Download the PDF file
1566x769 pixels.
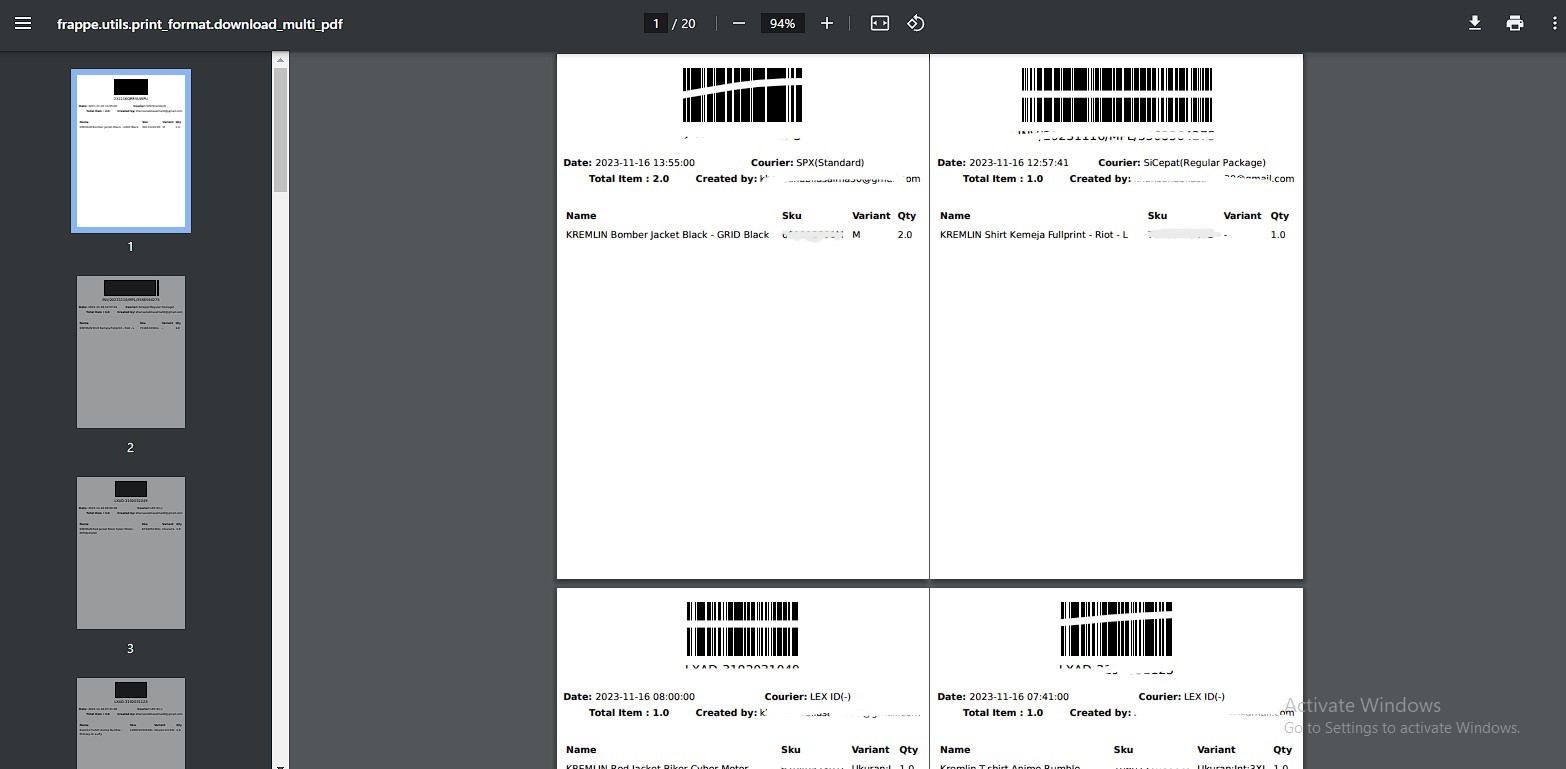[x=1474, y=23]
